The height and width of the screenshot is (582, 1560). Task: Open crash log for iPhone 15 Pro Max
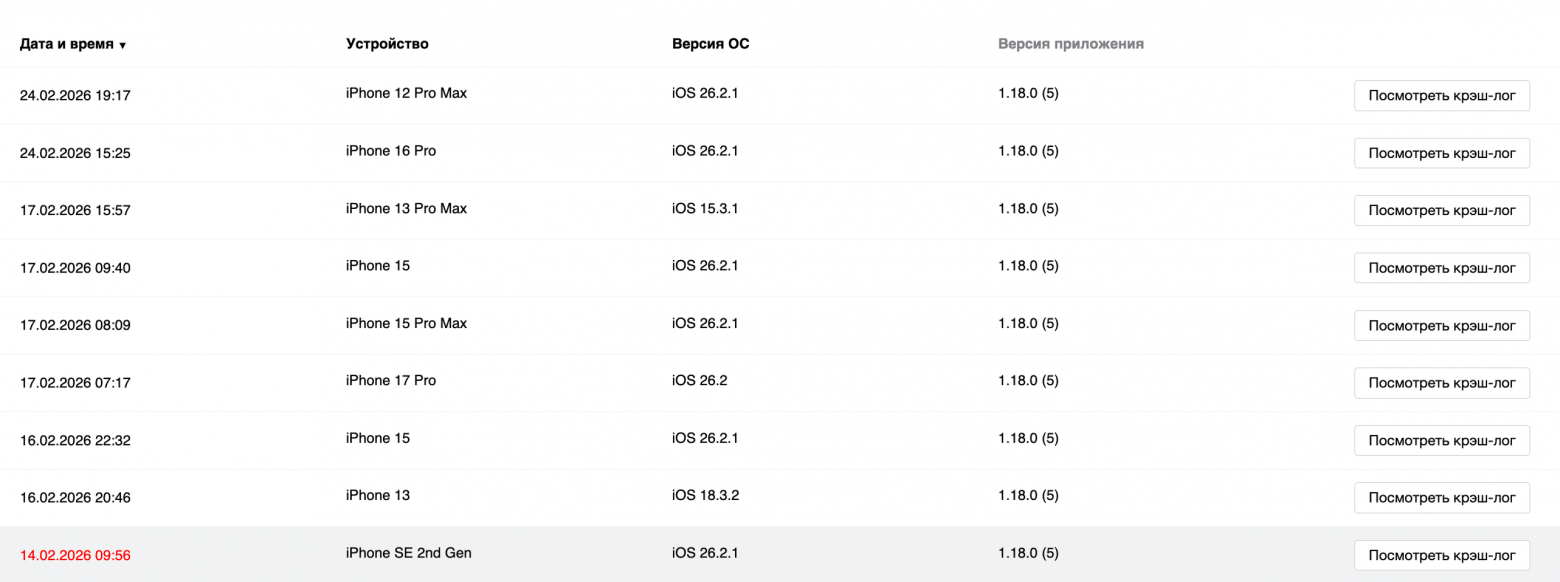pyautogui.click(x=1441, y=325)
